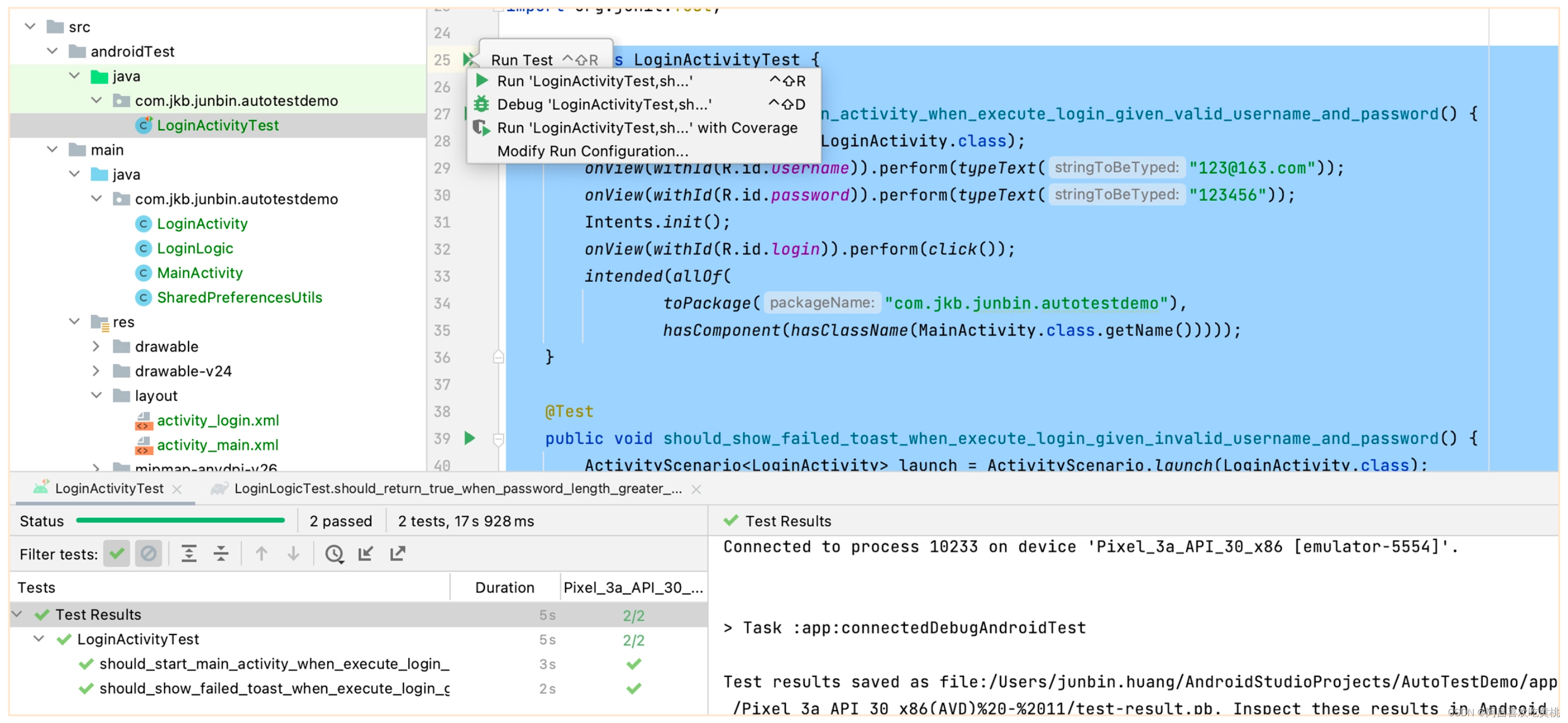Open the LoginLogic class file
The width and height of the screenshot is (1568, 723).
point(195,248)
